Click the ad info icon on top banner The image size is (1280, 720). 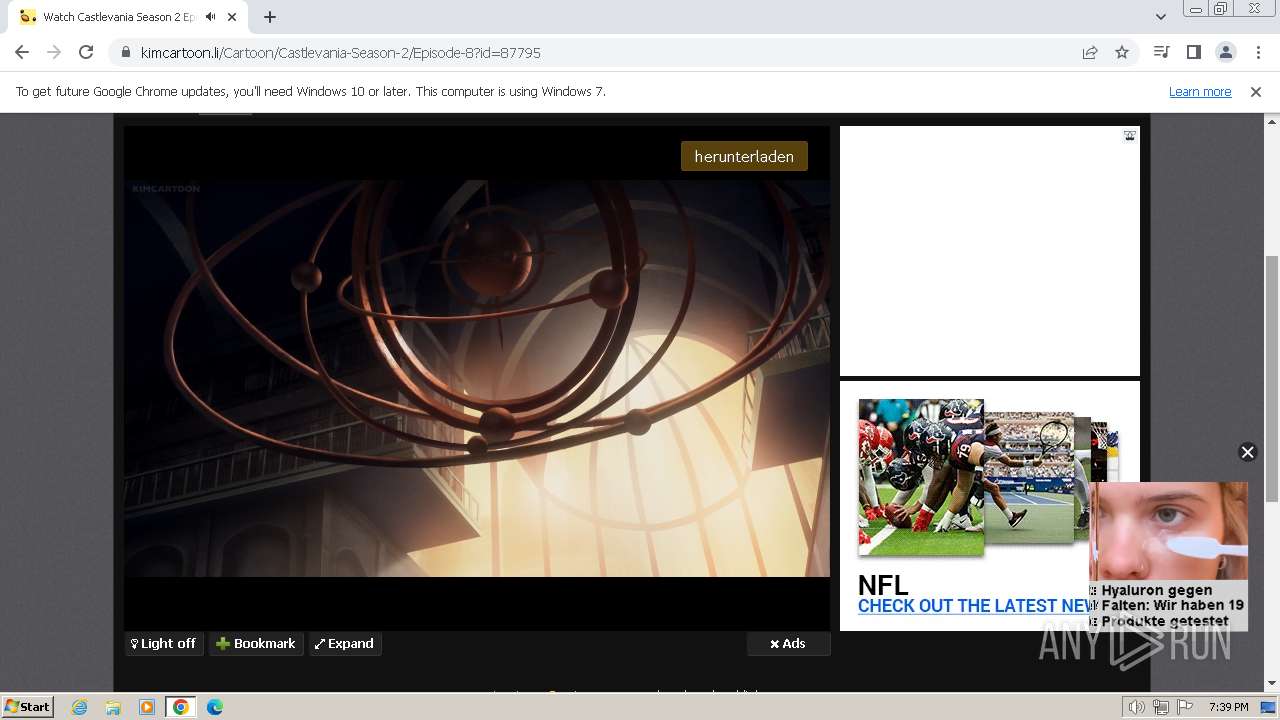[1129, 136]
